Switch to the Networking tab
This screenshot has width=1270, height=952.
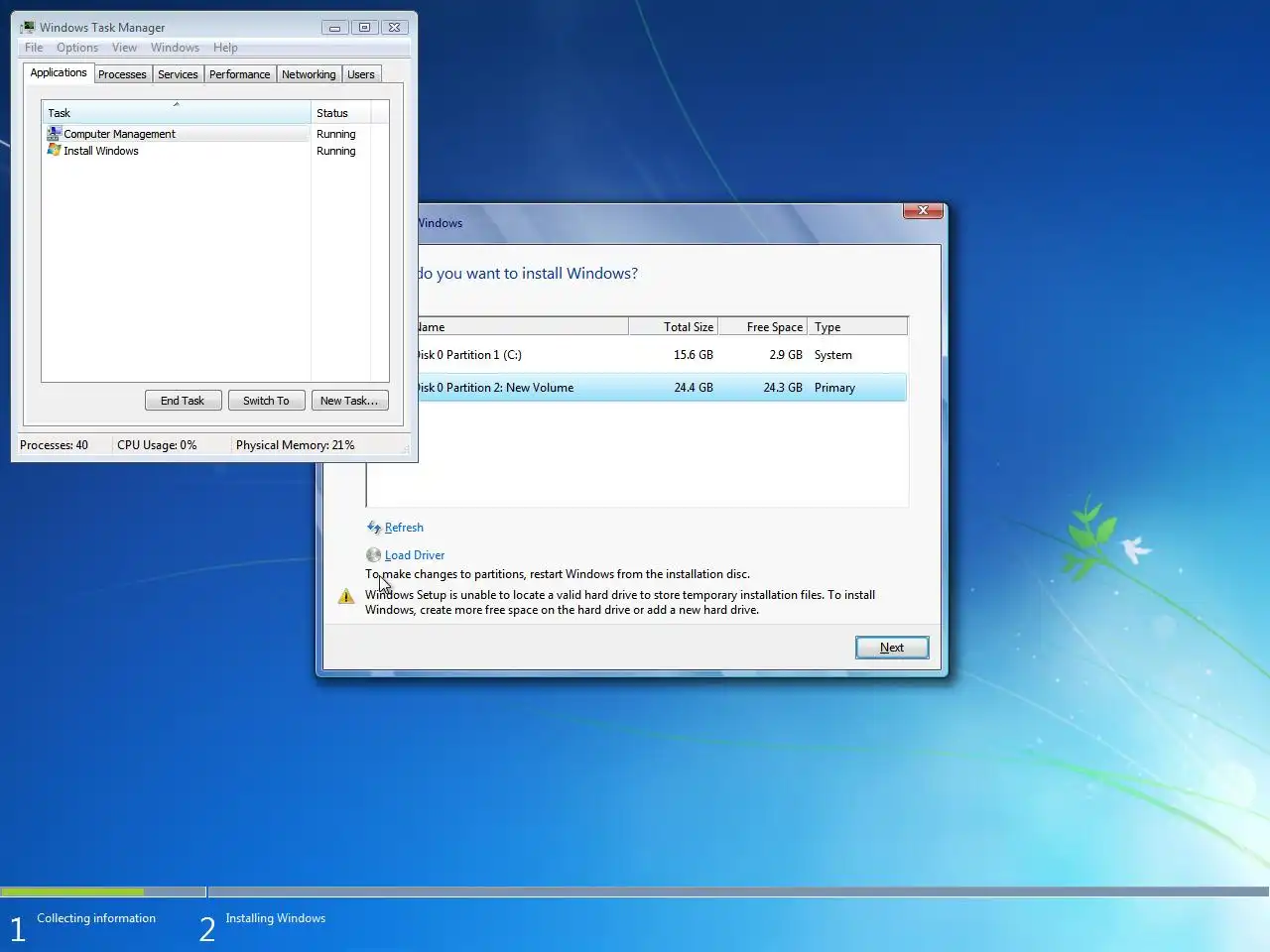(309, 74)
